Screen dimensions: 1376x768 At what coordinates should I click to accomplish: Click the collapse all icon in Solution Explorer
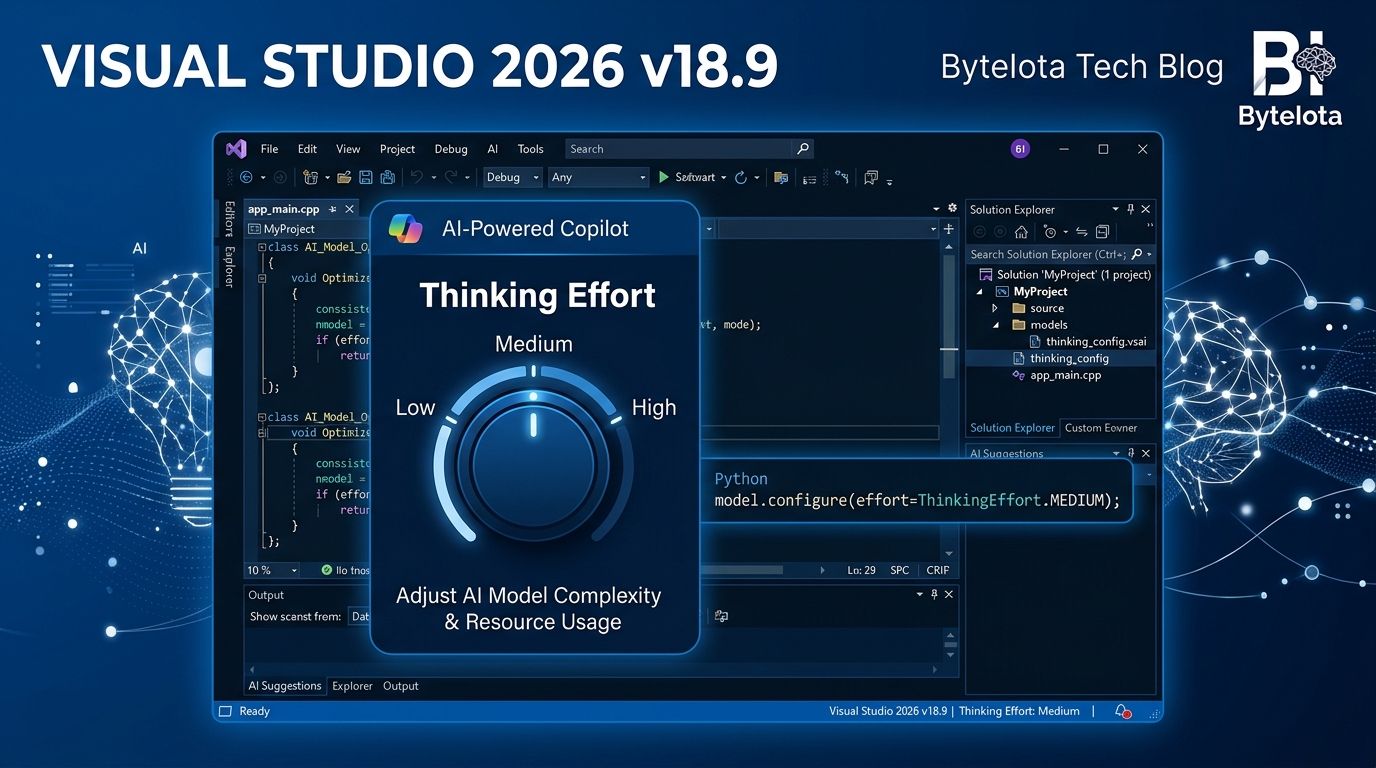1102,232
